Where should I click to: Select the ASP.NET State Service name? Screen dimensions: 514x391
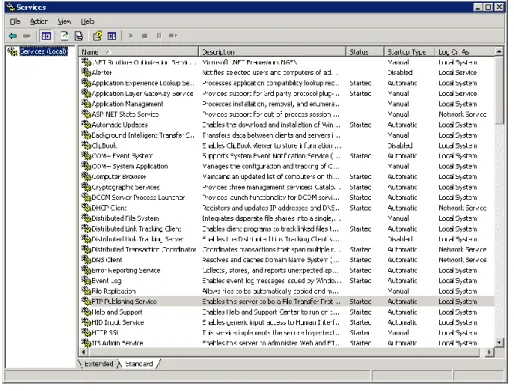click(x=125, y=114)
